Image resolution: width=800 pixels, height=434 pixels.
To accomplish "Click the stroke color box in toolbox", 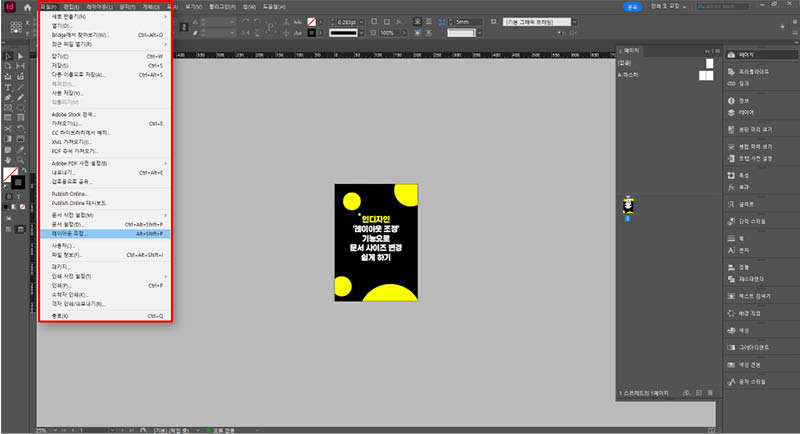I will tap(18, 182).
